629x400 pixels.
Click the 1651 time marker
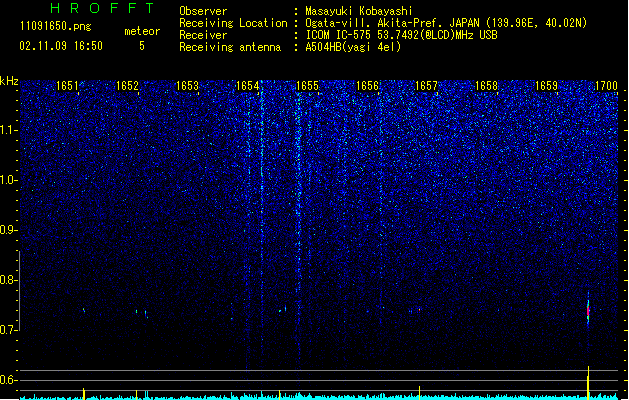[67, 86]
